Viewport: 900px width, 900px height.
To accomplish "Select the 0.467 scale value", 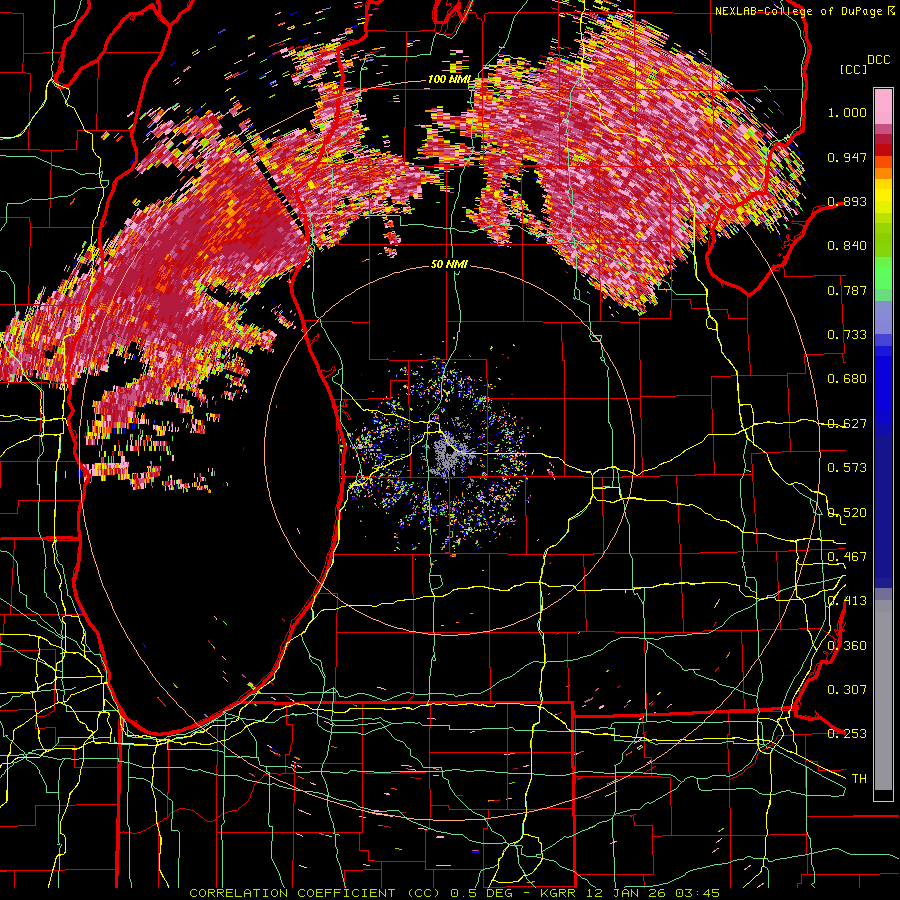I will coord(847,557).
